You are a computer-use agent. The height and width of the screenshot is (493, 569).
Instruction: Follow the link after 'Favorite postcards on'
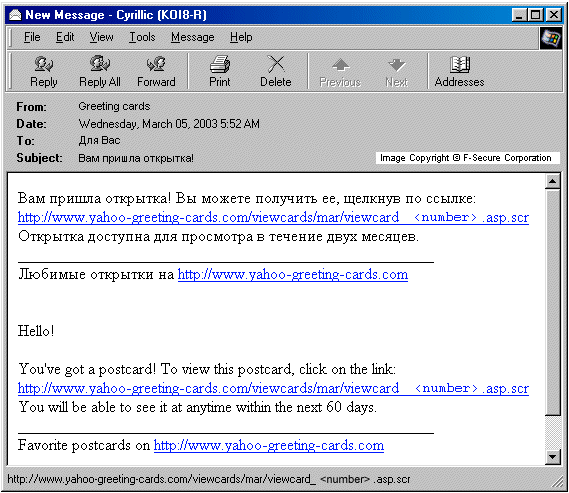[269, 445]
